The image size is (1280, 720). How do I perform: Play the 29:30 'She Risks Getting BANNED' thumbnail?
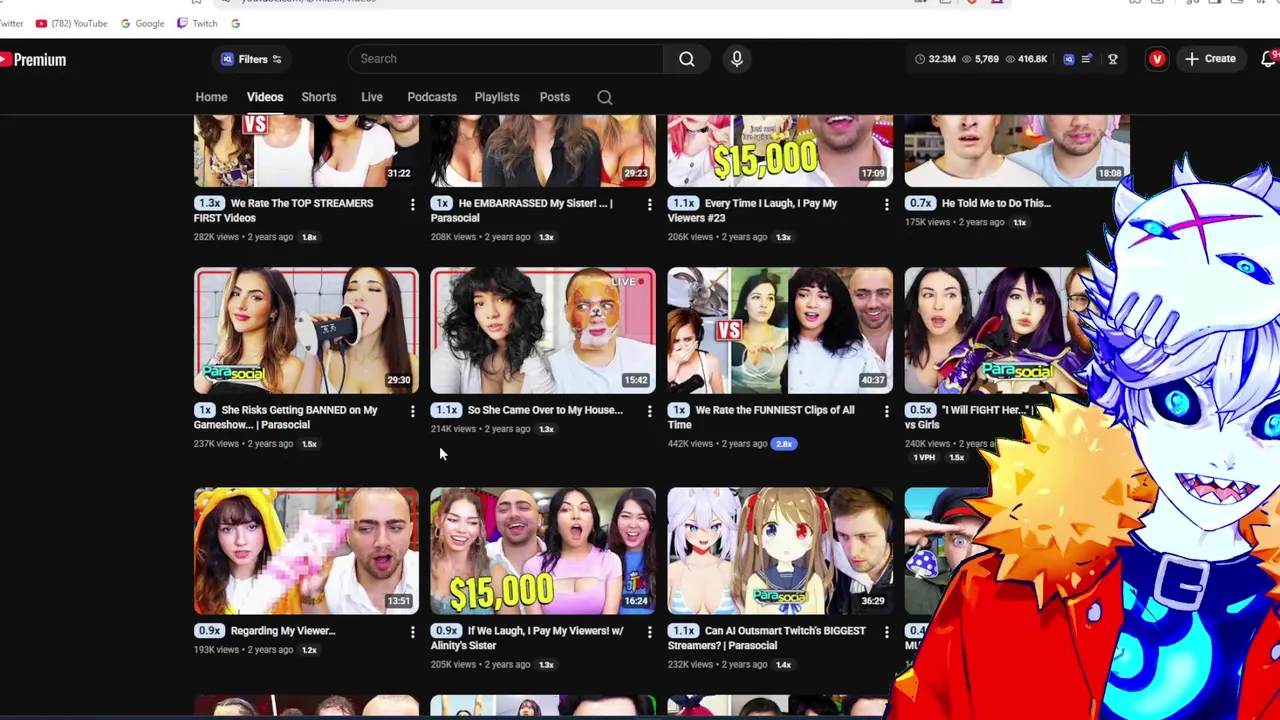306,331
